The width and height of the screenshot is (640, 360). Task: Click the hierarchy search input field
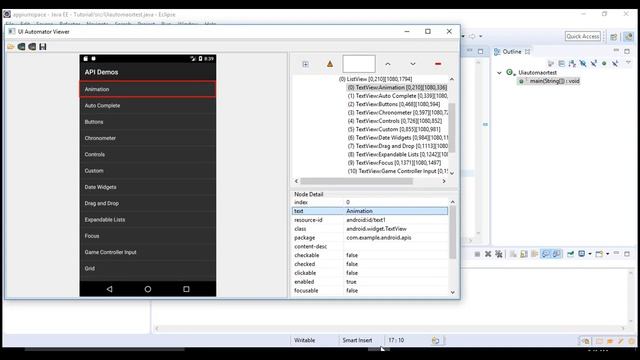coord(359,64)
